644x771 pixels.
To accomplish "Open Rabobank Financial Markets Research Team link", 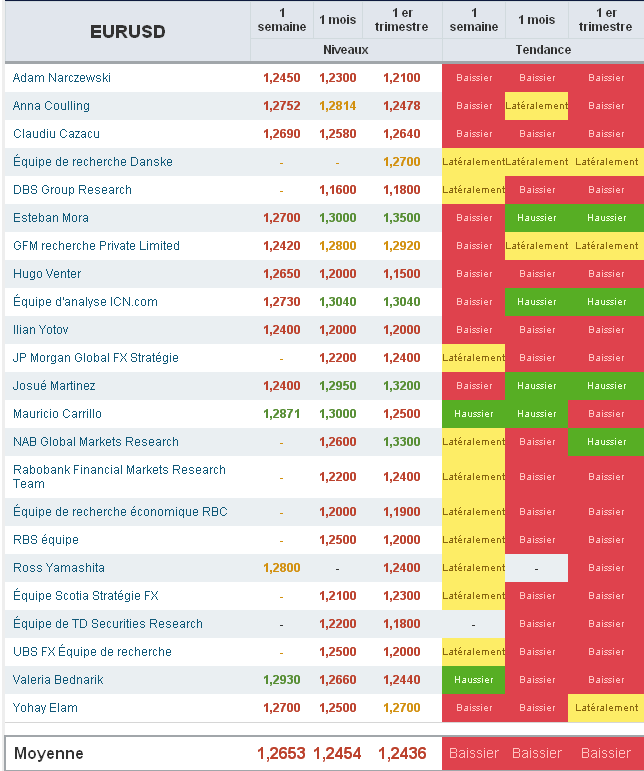I will [119, 477].
